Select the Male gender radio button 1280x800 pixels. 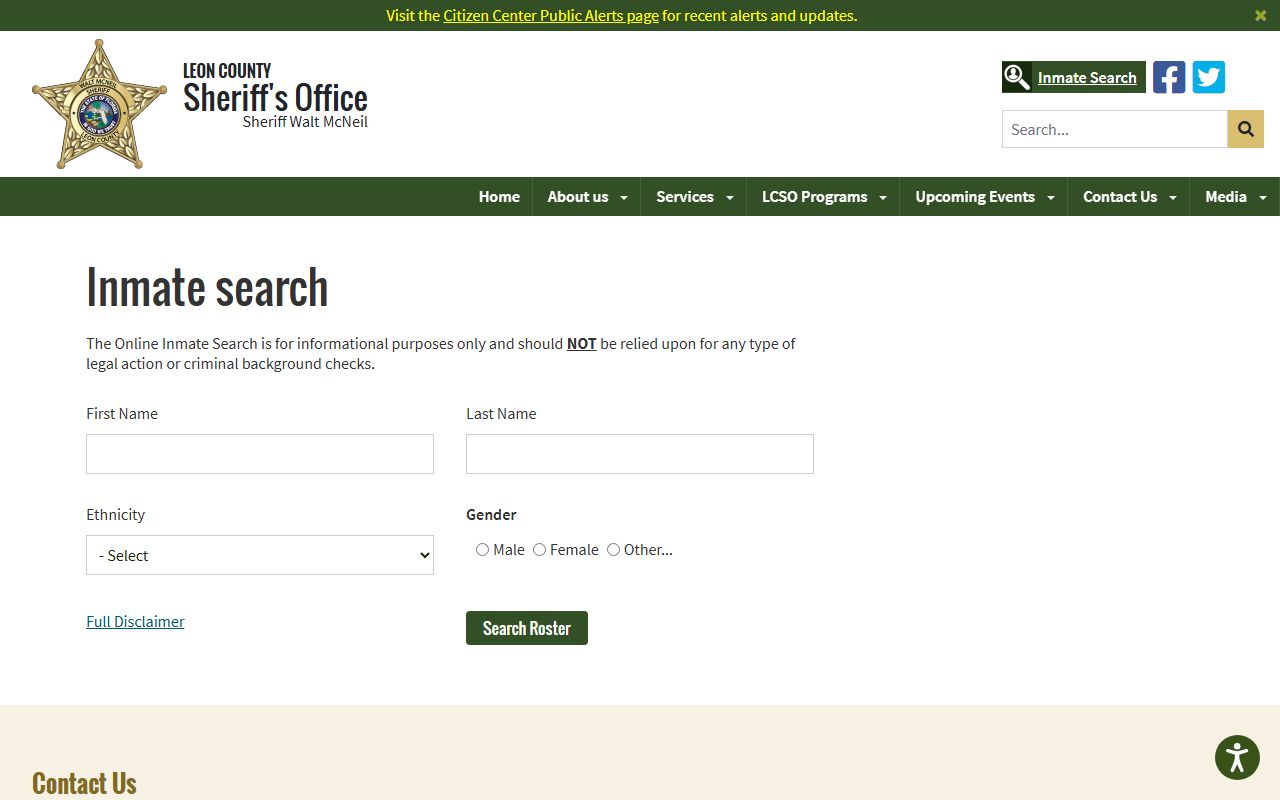(482, 550)
